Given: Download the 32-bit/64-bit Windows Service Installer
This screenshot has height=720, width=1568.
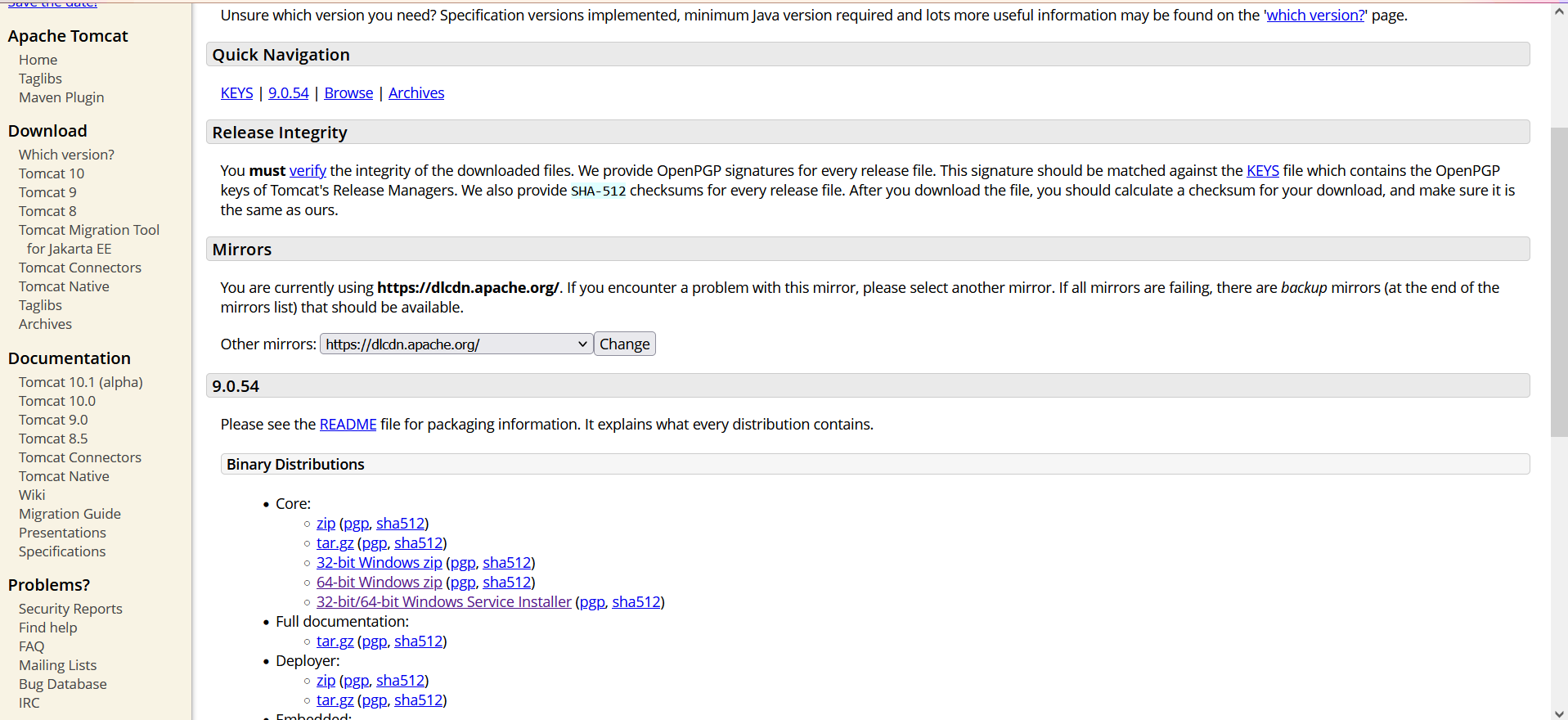Looking at the screenshot, I should pos(444,601).
